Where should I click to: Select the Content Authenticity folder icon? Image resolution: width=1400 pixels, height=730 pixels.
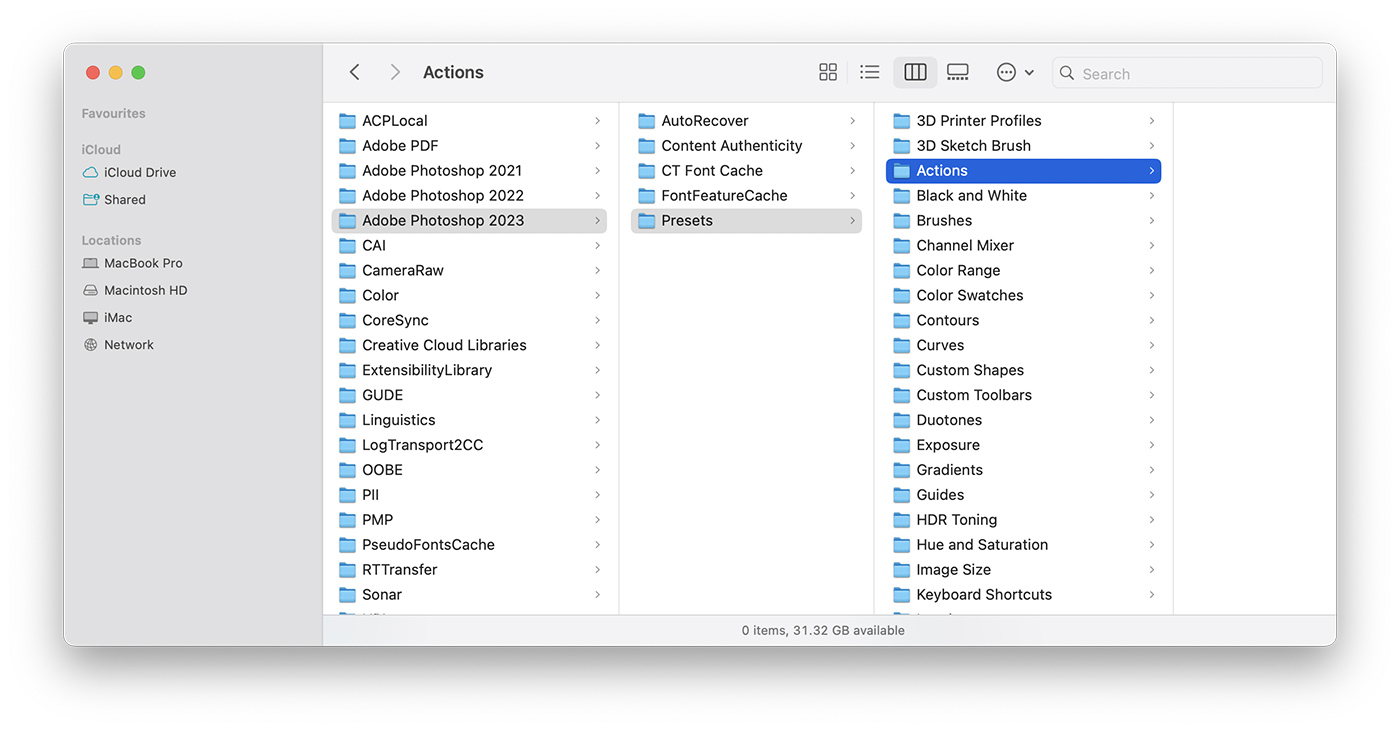pyautogui.click(x=646, y=146)
